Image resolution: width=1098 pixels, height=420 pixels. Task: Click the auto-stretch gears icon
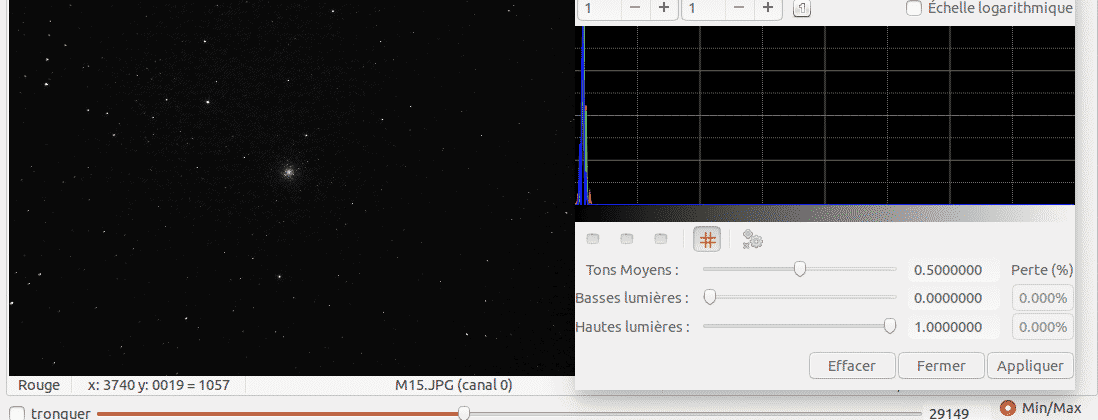pyautogui.click(x=752, y=239)
